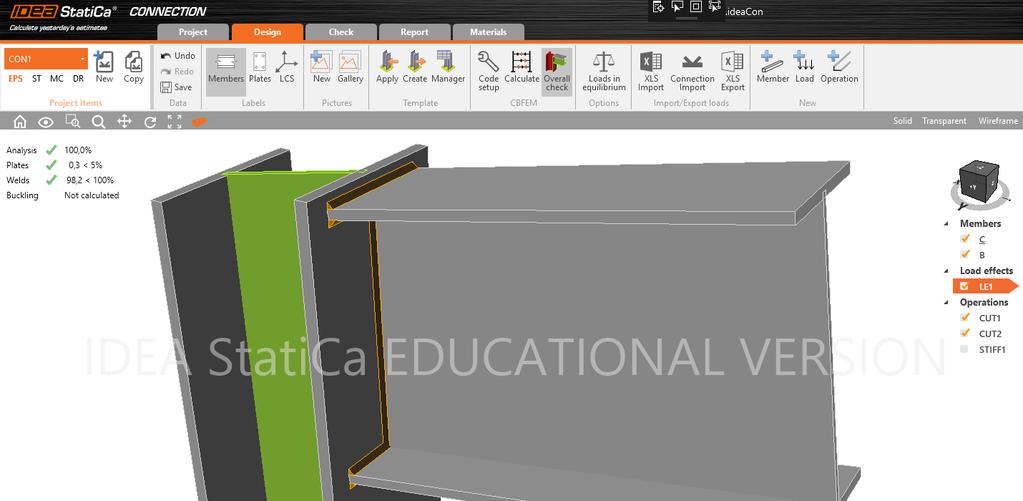Viewport: 1023px width, 501px height.
Task: Collapse the Members tree section
Action: (x=947, y=224)
